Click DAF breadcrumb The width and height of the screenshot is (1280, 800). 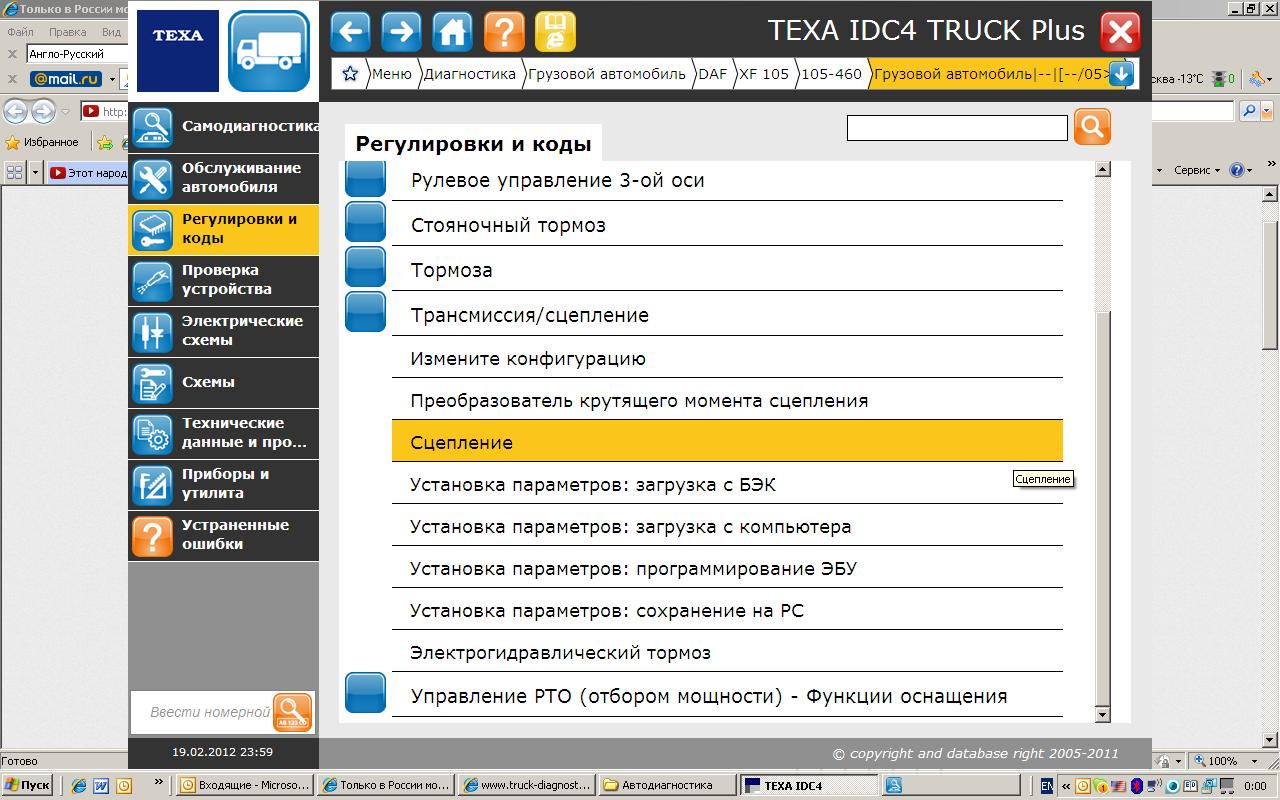712,74
